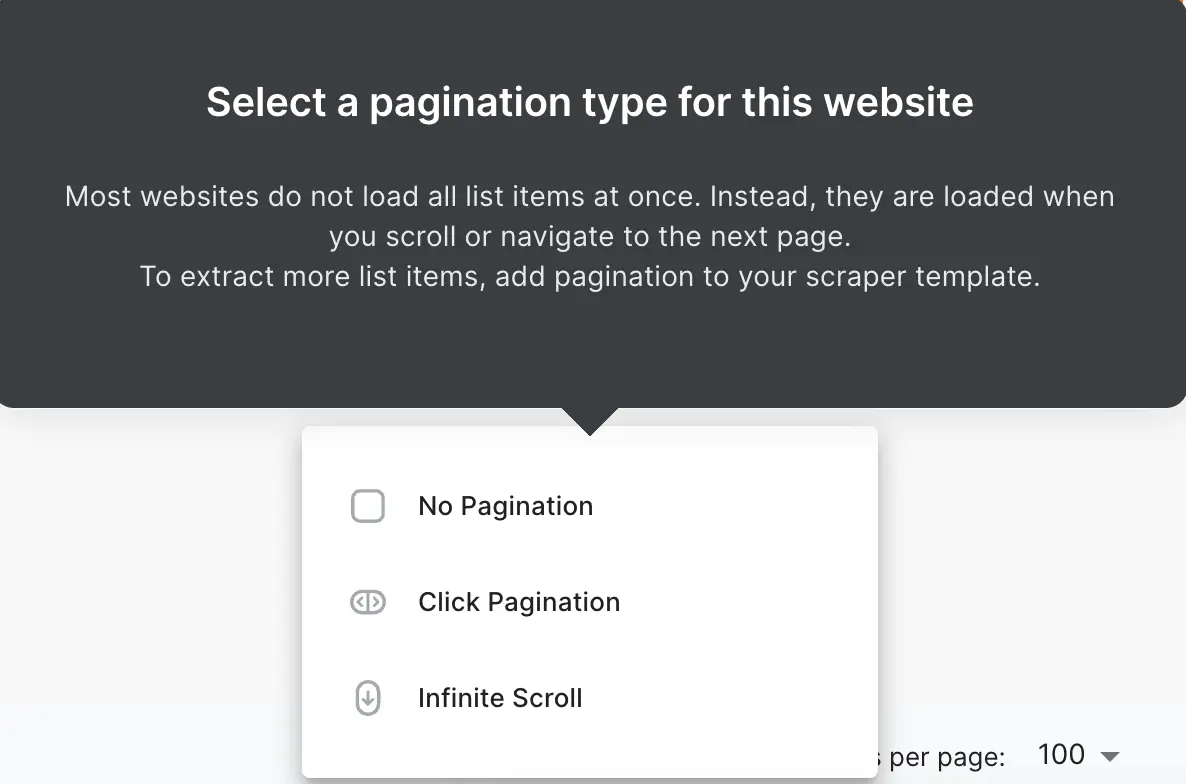This screenshot has width=1186, height=784.
Task: Choose Click Pagination from the pagination menu
Action: (x=519, y=602)
